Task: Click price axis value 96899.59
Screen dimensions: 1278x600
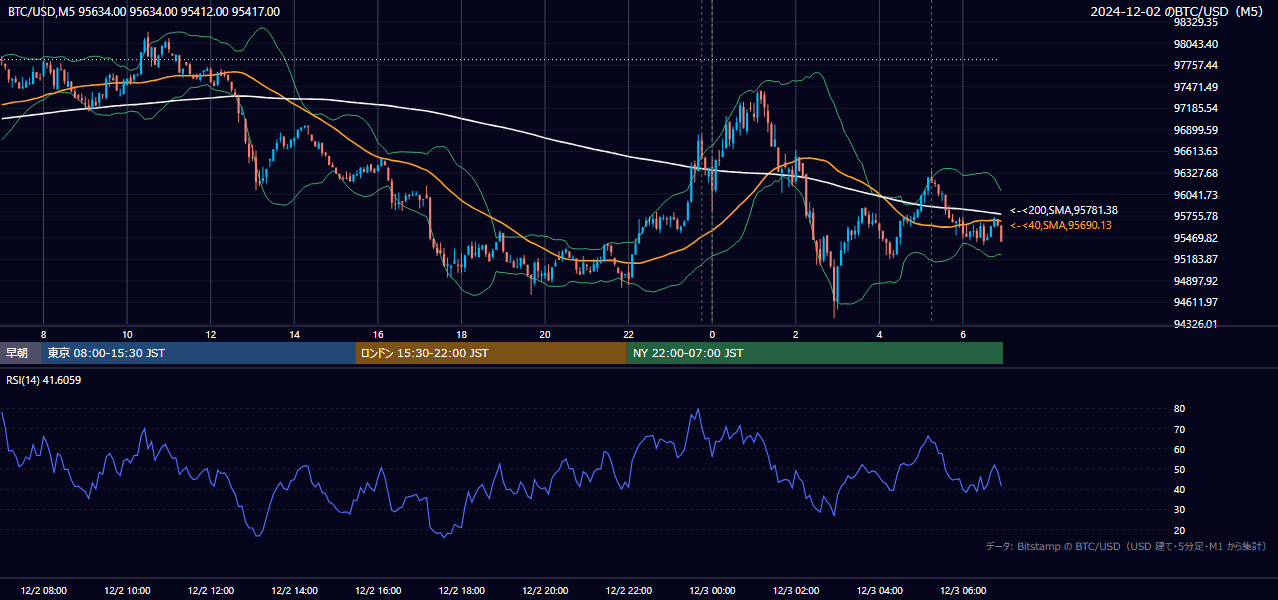Action: click(1196, 130)
